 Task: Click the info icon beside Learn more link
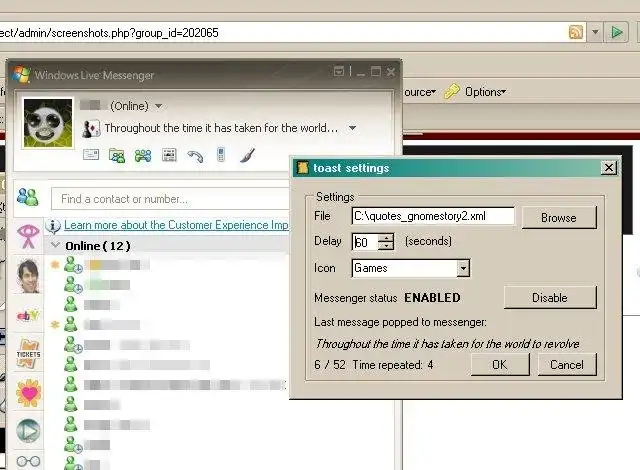(x=53, y=226)
